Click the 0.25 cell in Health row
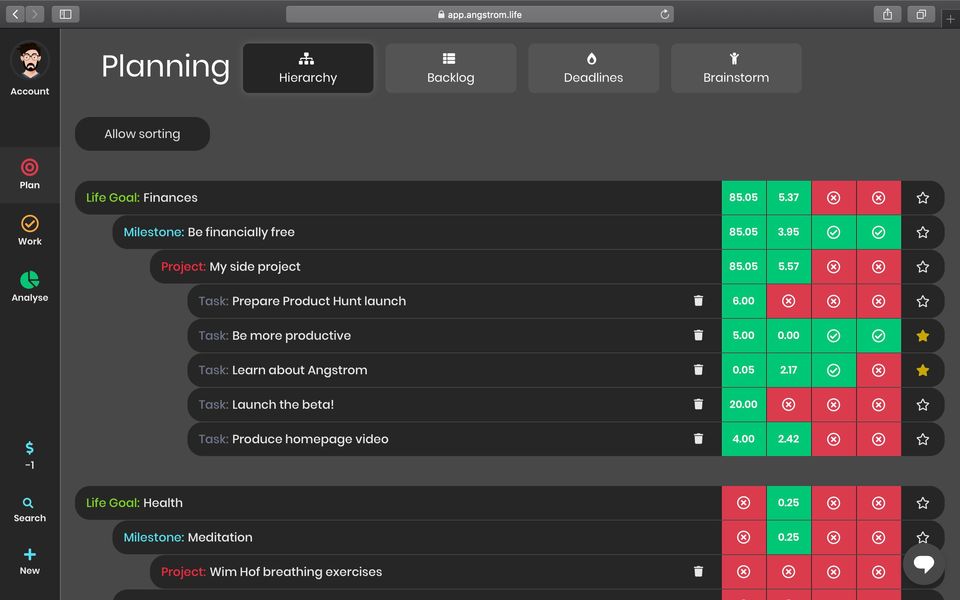Screen dimensions: 960x600 (x=789, y=503)
